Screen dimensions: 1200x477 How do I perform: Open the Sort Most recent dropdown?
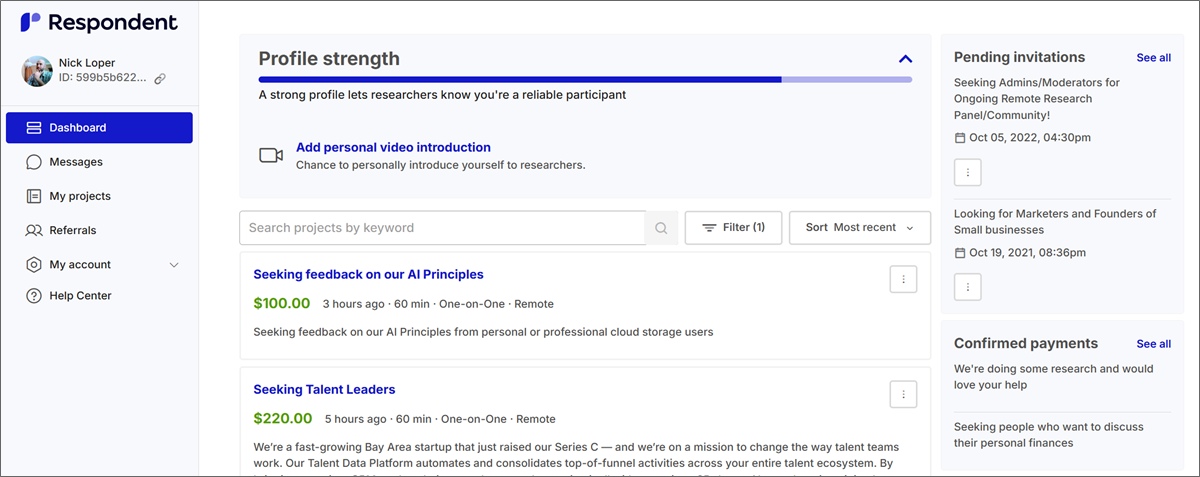[x=860, y=228]
